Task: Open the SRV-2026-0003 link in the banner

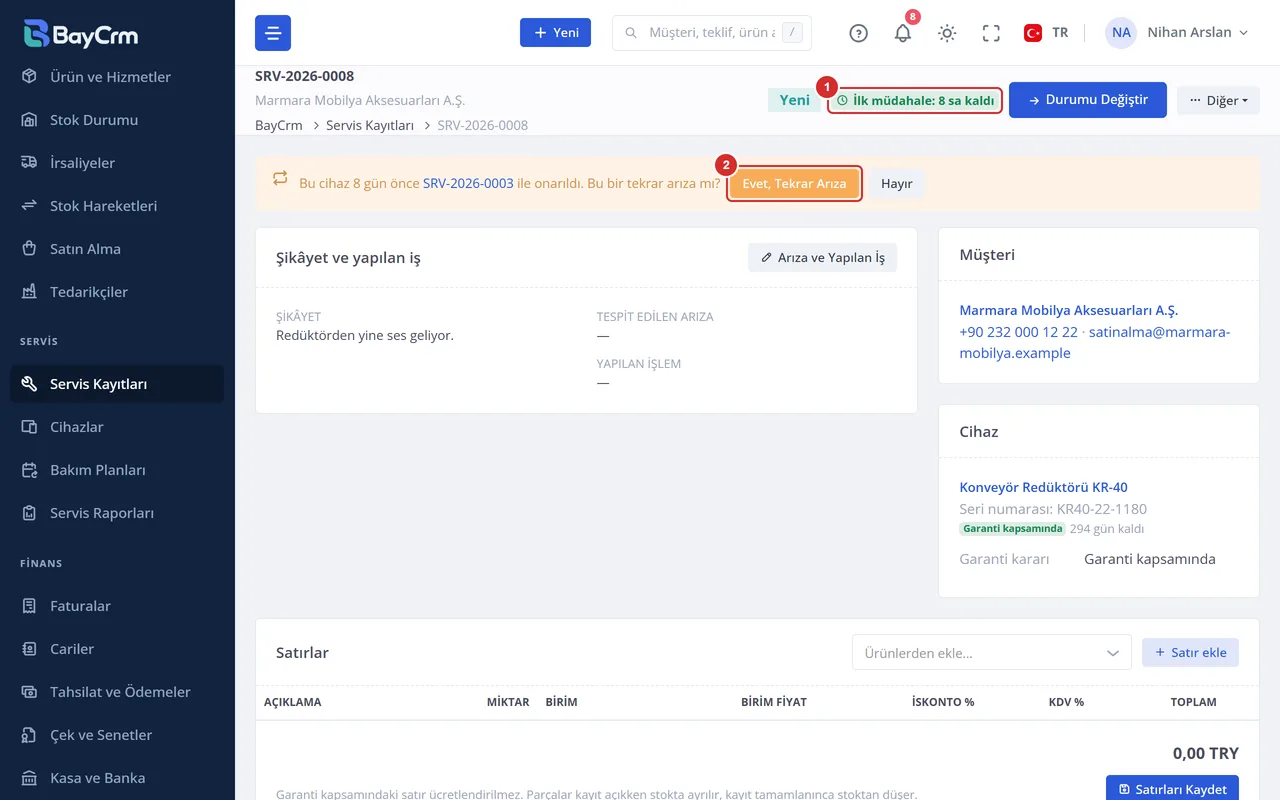Action: (468, 184)
